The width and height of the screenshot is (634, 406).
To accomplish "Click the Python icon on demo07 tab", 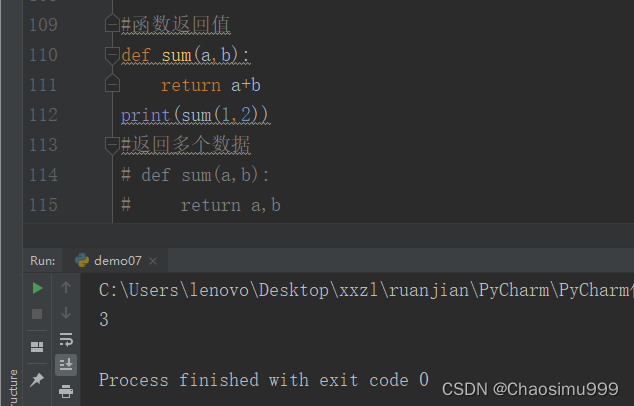I will tap(82, 260).
